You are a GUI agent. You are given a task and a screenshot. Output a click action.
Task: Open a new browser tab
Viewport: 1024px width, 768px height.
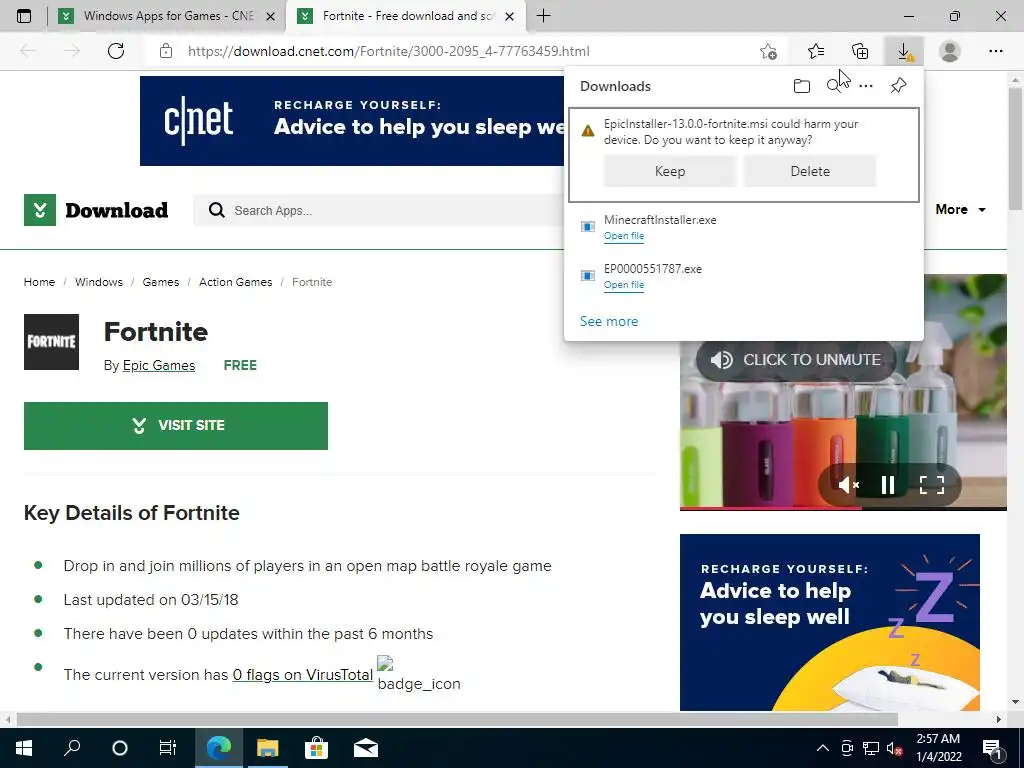(x=543, y=16)
